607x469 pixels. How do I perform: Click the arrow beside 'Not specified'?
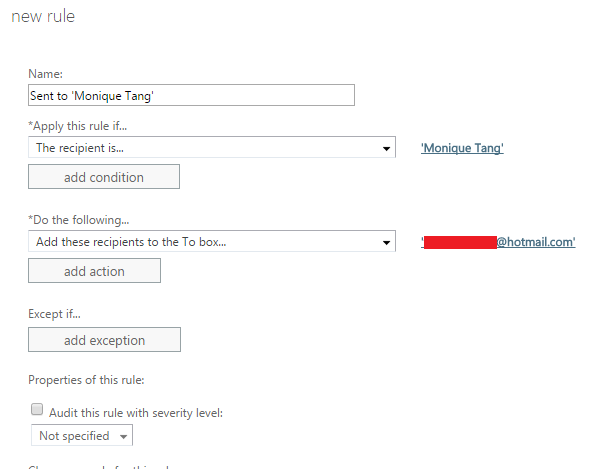[x=123, y=436]
